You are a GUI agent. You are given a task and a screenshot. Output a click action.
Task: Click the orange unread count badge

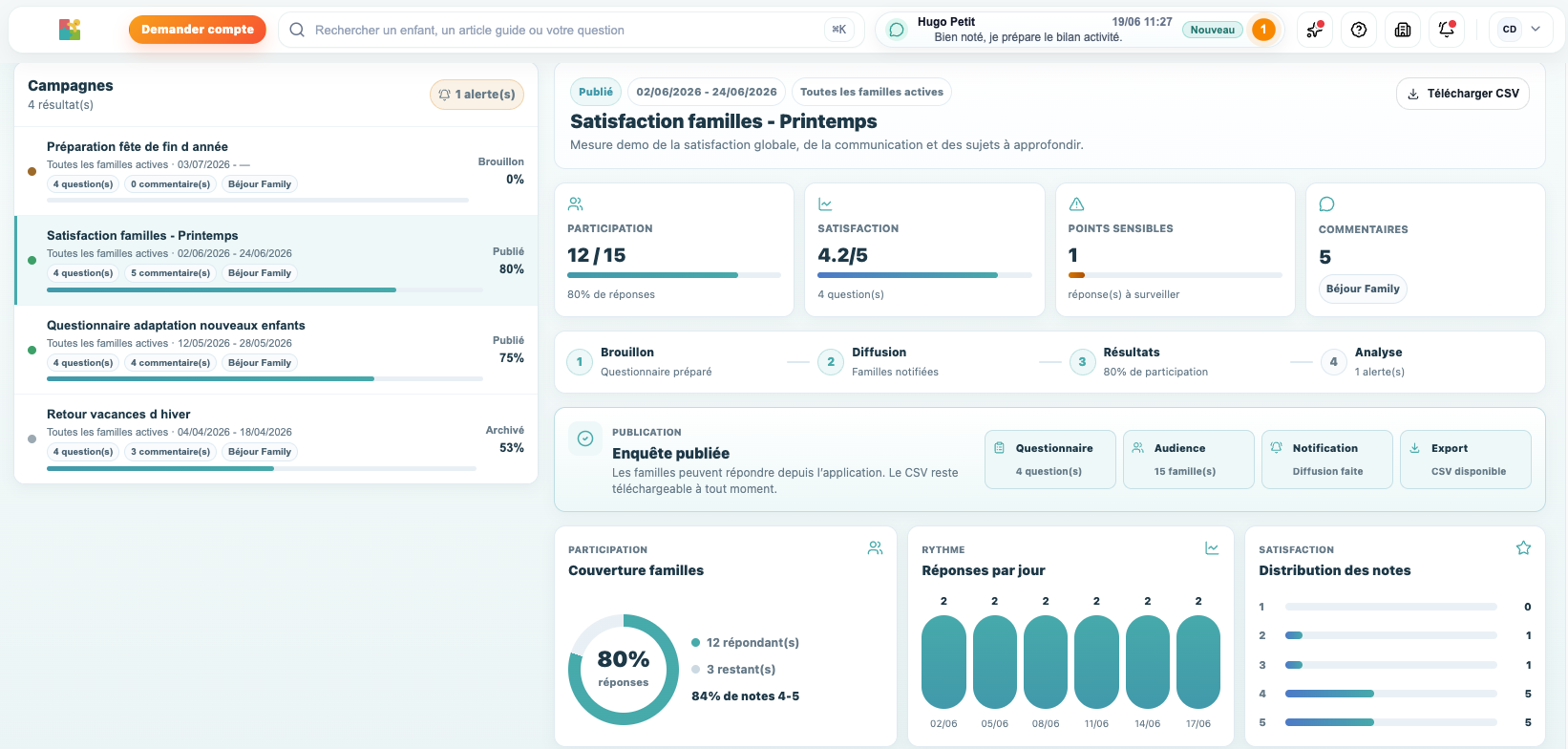[1263, 30]
